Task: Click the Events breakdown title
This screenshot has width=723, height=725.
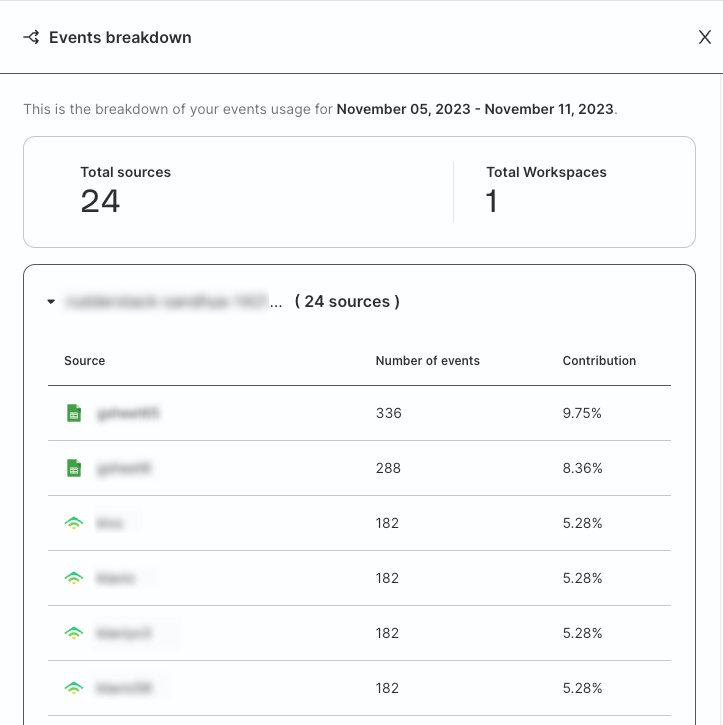Action: coord(120,37)
